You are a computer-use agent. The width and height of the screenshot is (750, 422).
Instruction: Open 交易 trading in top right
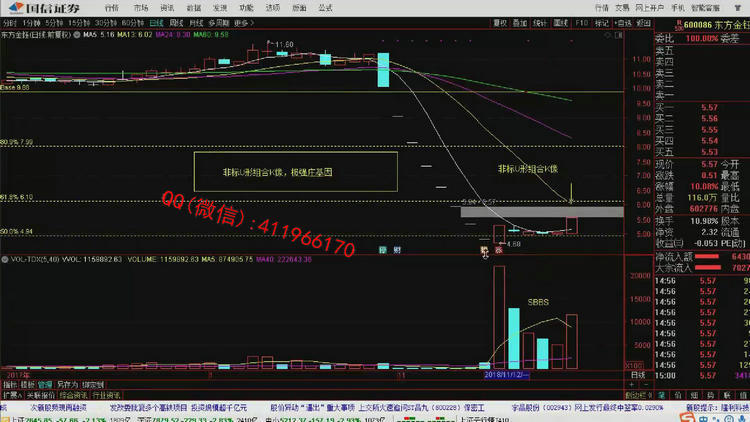click(622, 8)
